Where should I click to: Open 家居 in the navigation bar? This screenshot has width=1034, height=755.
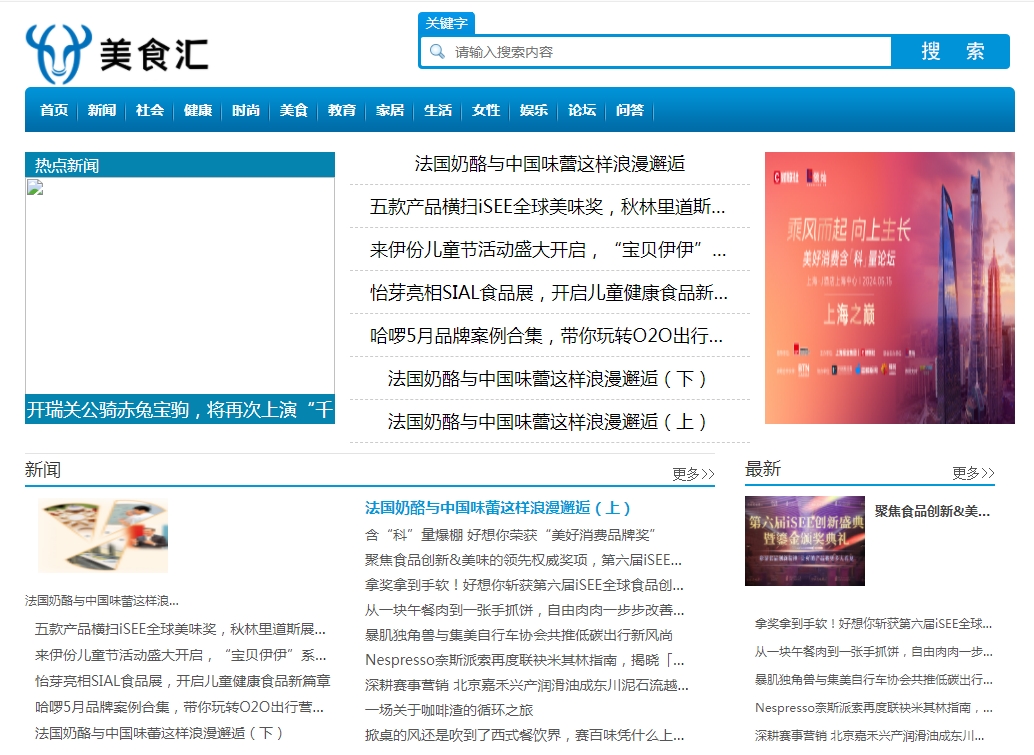(390, 110)
